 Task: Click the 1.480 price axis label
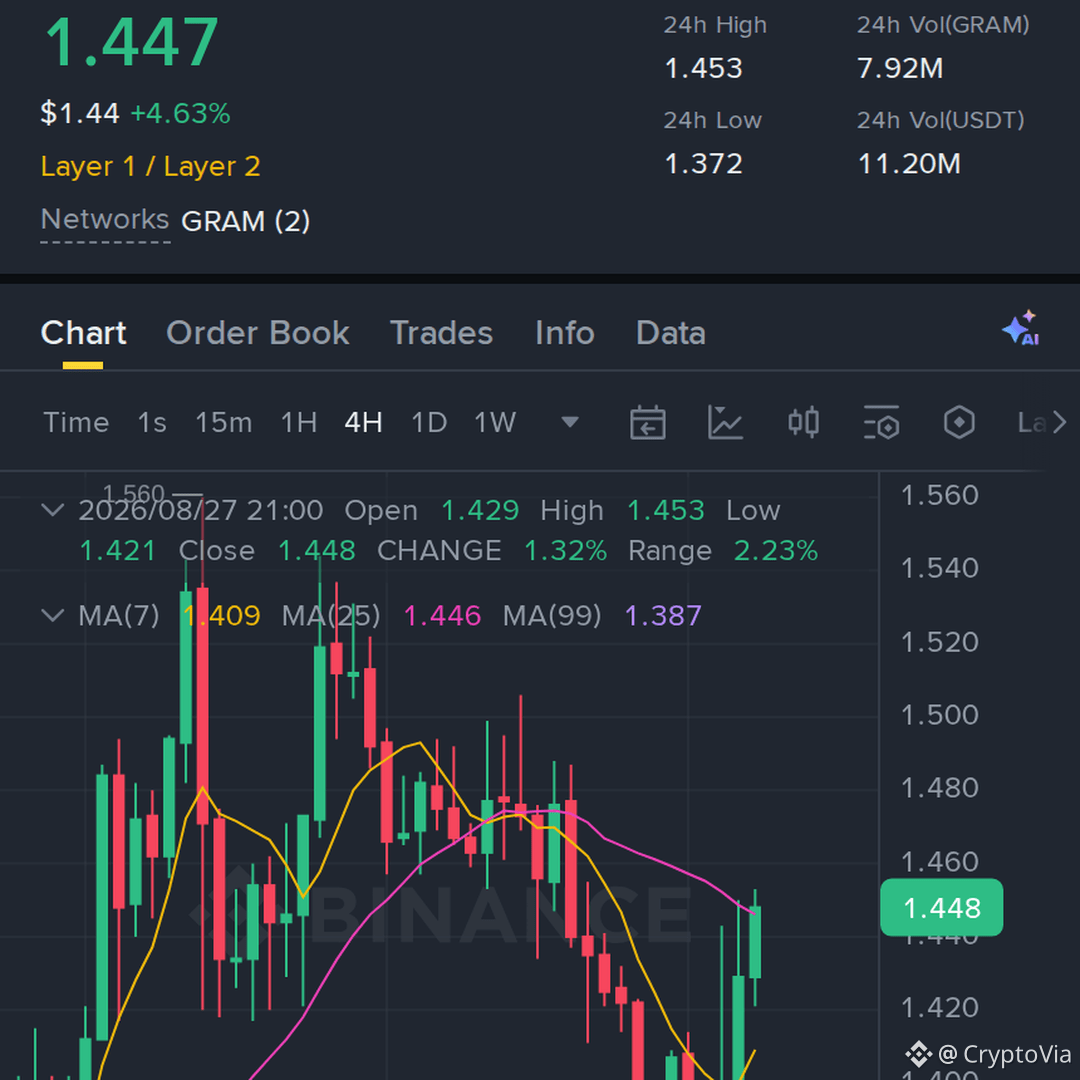click(x=939, y=788)
